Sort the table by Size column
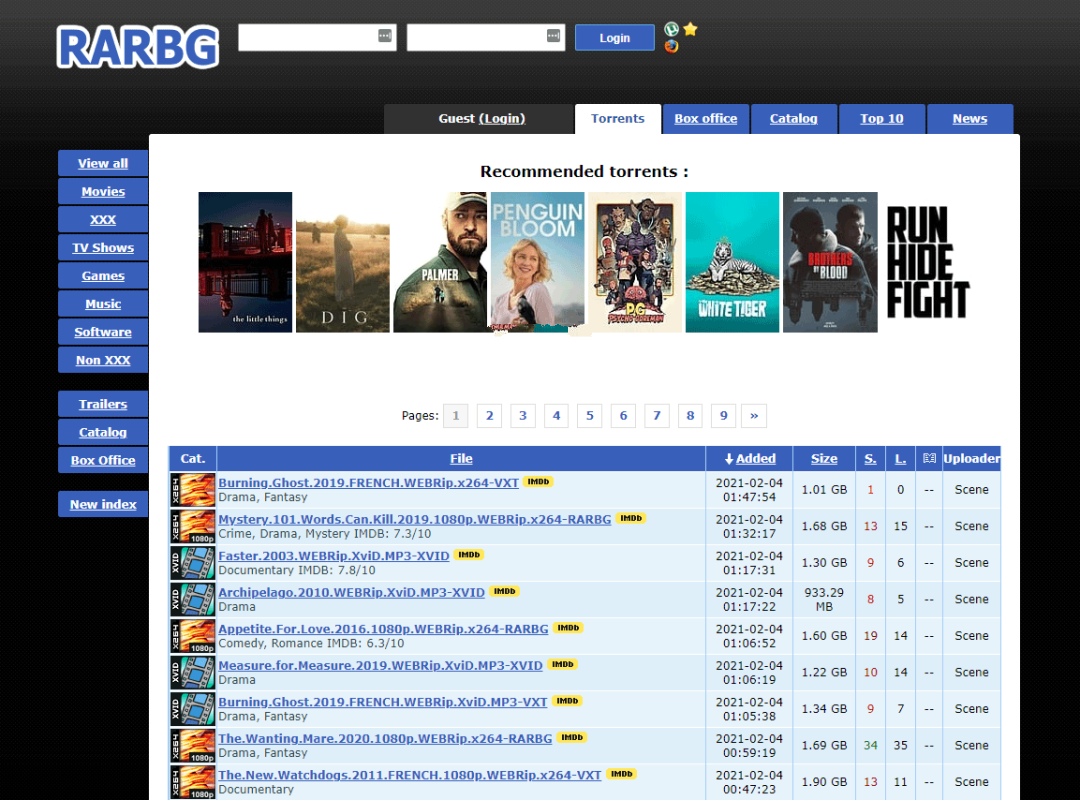The image size is (1080, 800). pyautogui.click(x=824, y=458)
